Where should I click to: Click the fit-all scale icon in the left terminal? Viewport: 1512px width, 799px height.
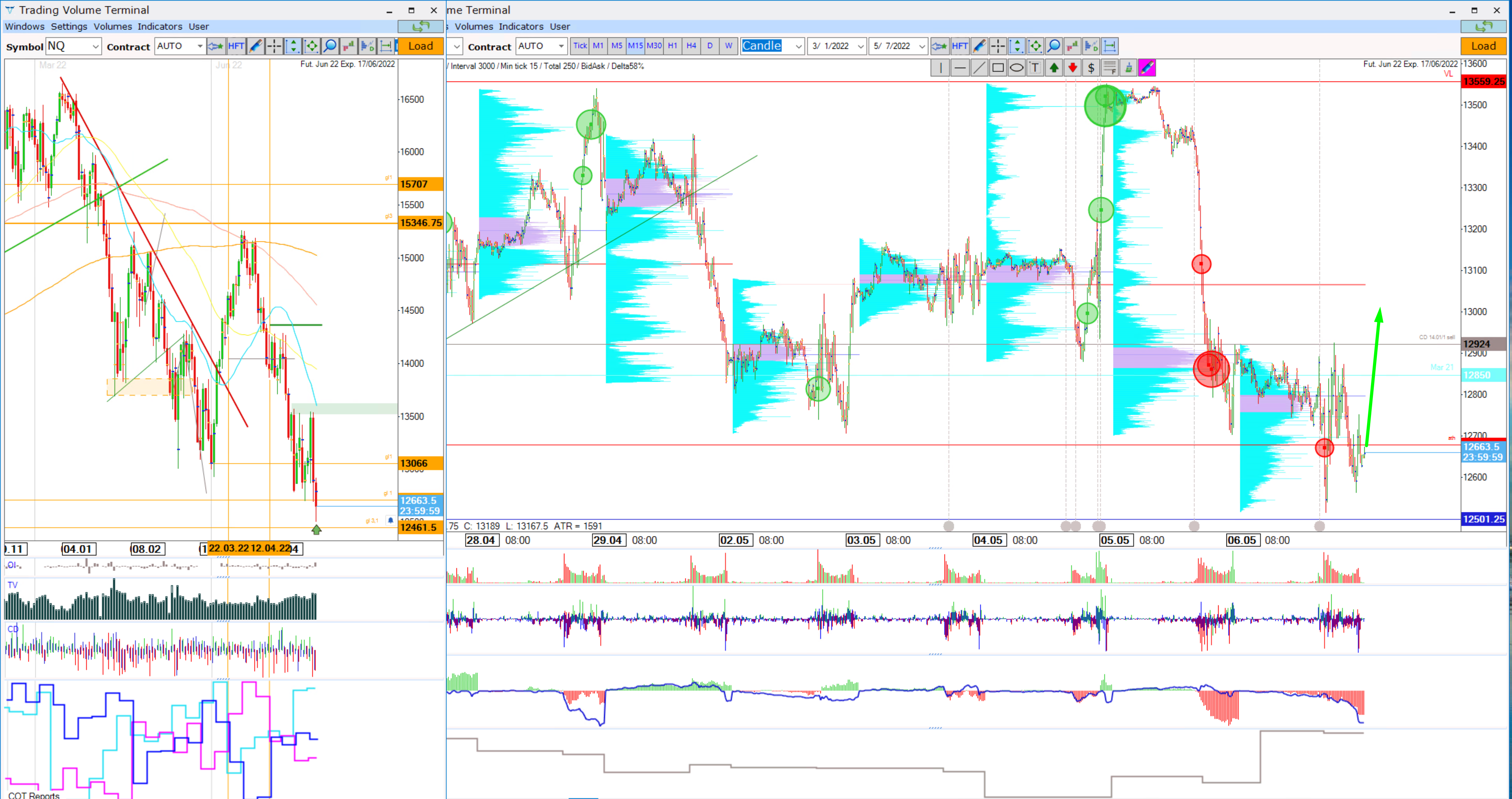point(312,46)
